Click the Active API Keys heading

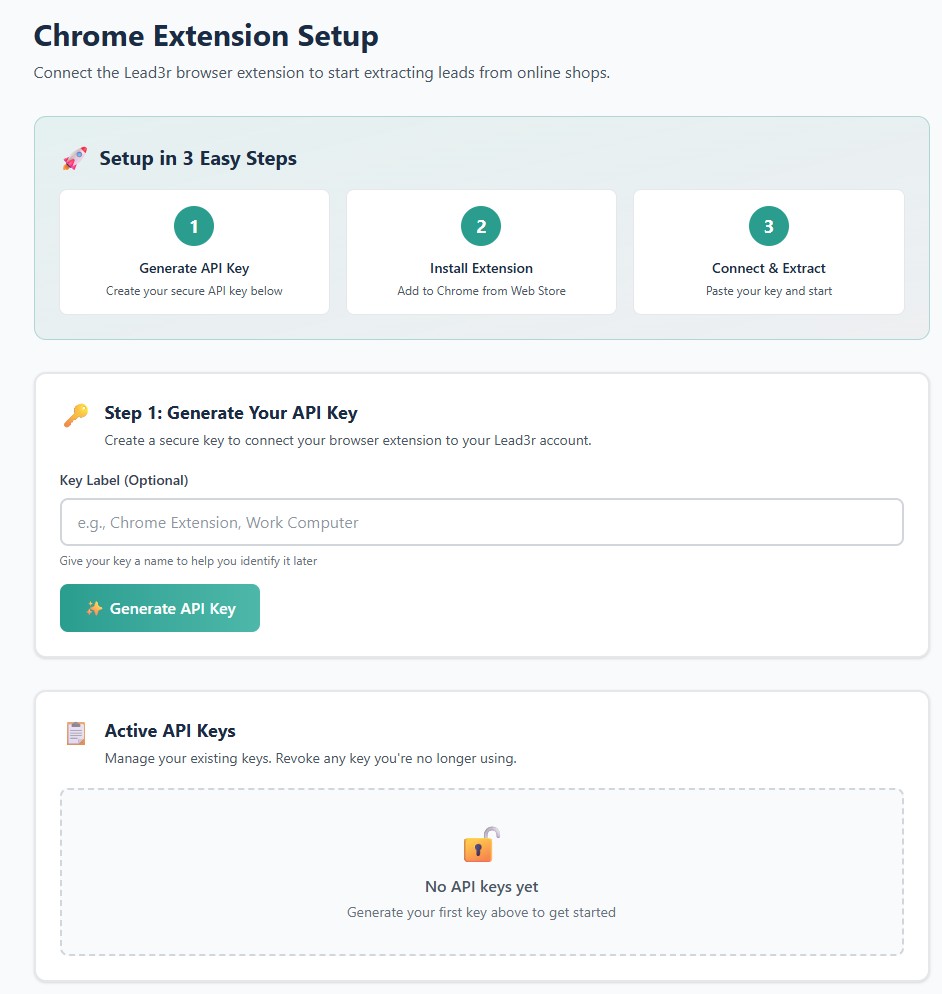tap(170, 731)
